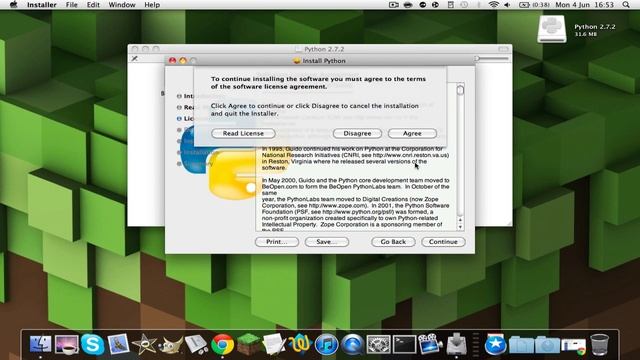Click the customize tool icon in Python 2.7.2 window

tap(134, 59)
